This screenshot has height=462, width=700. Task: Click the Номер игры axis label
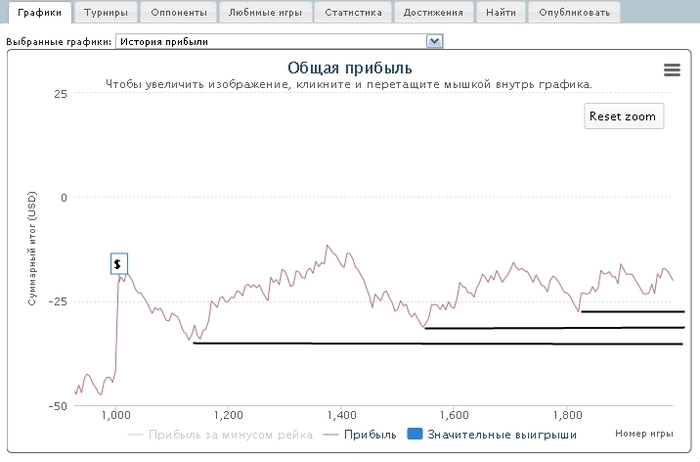[644, 433]
